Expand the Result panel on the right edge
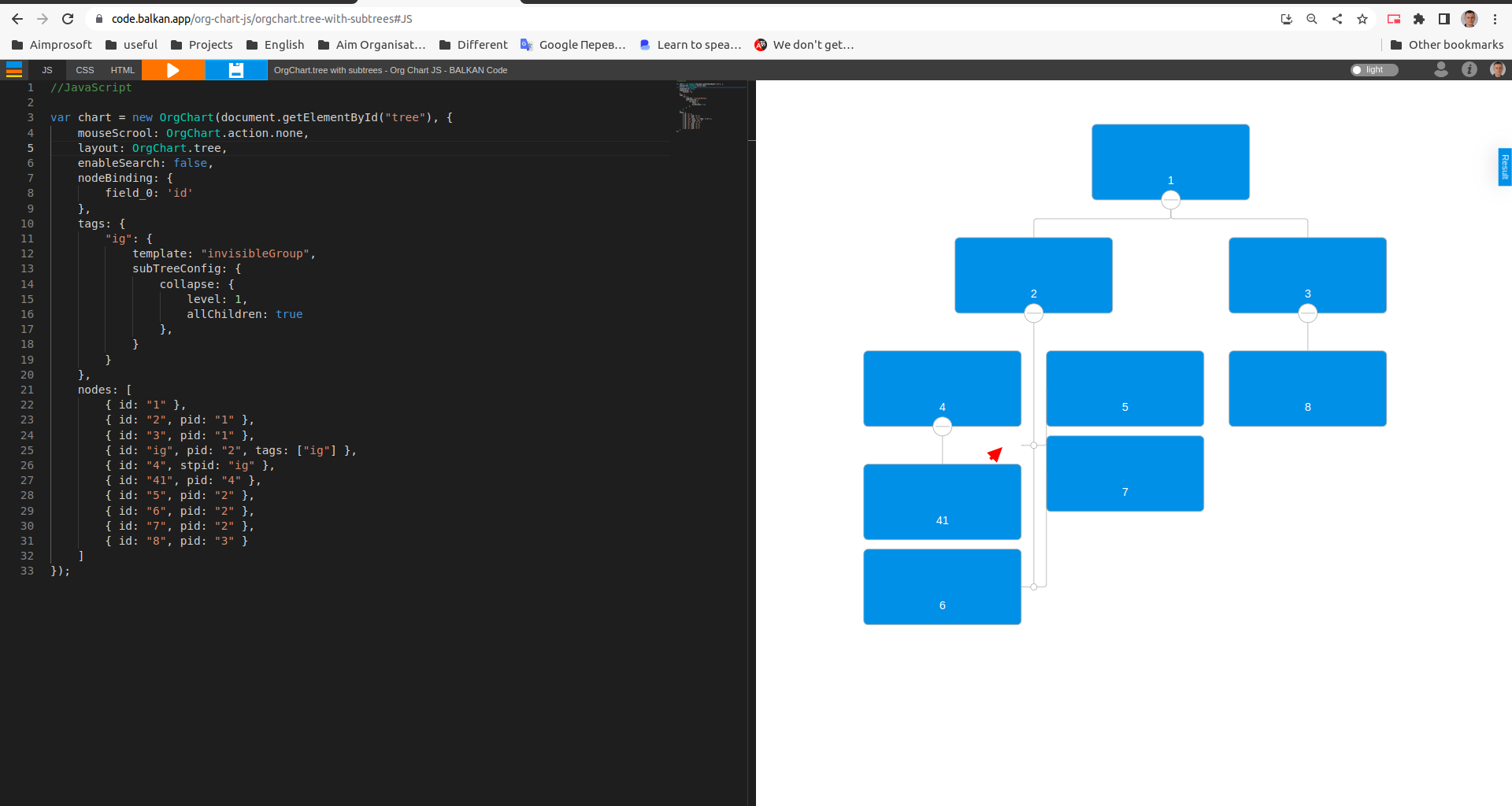Screen dimensions: 1512x806 point(1505,167)
